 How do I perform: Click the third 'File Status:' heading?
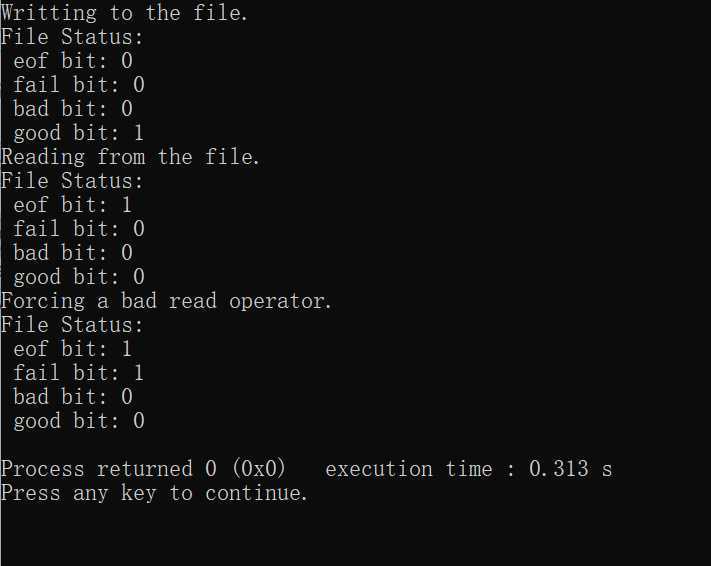pyautogui.click(x=72, y=325)
